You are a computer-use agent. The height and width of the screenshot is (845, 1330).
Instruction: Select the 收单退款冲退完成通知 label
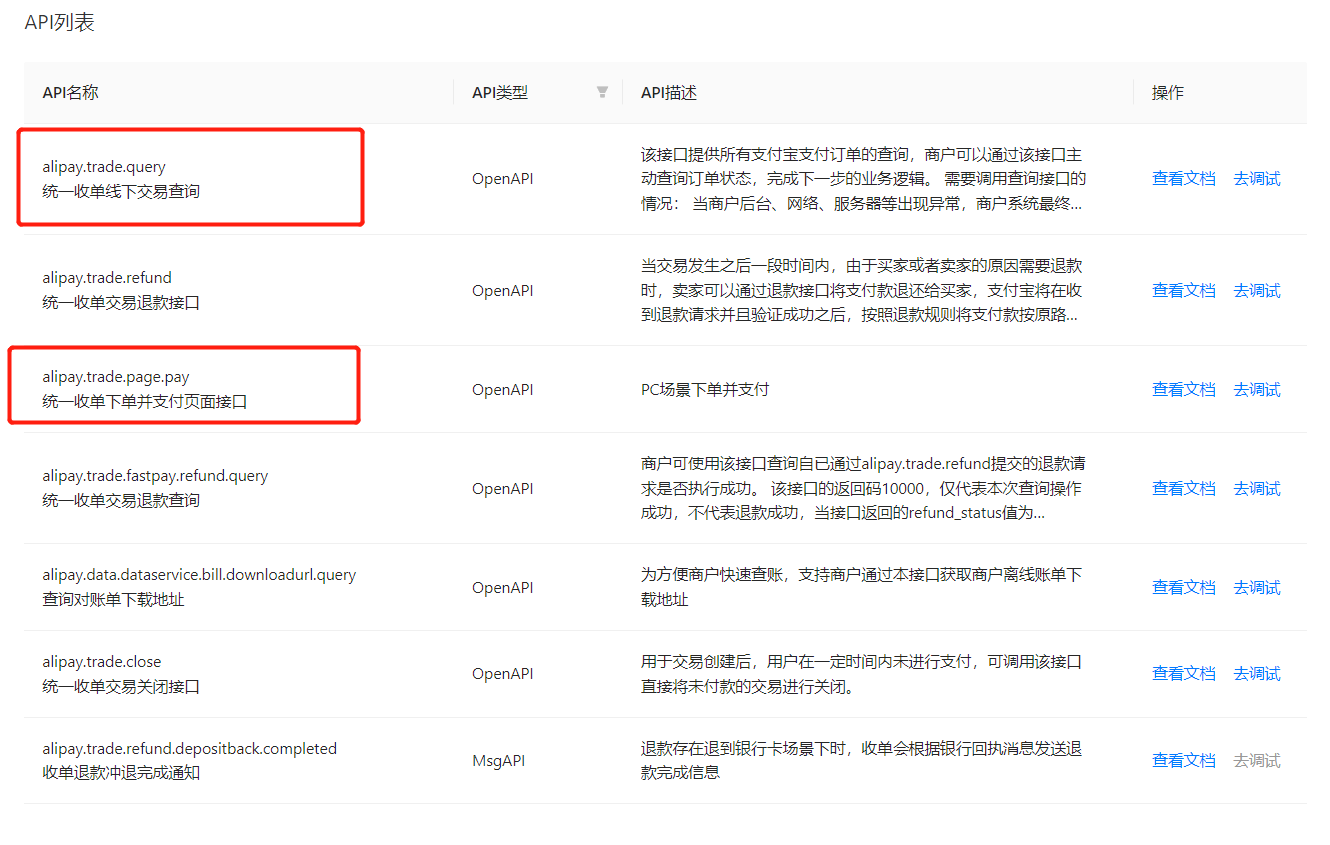point(121,773)
